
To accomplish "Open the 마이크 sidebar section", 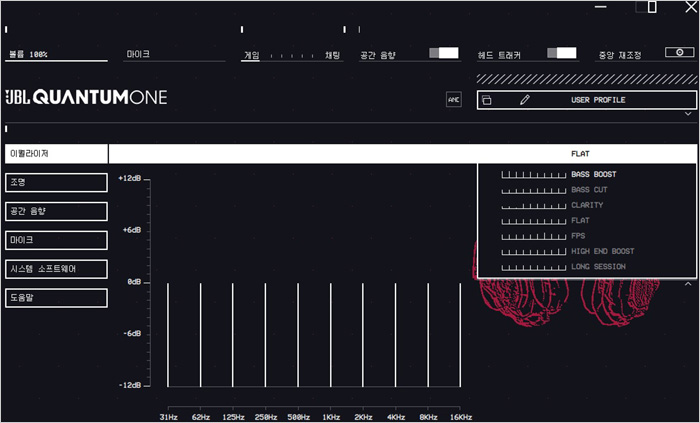I will tap(56, 240).
